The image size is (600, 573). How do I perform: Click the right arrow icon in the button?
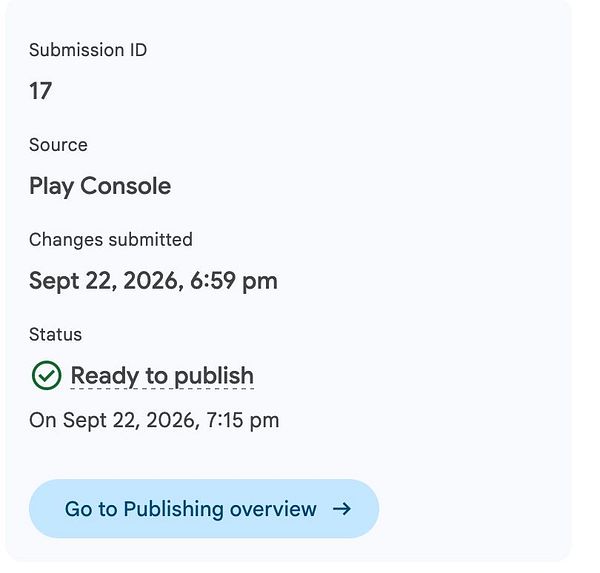(342, 509)
